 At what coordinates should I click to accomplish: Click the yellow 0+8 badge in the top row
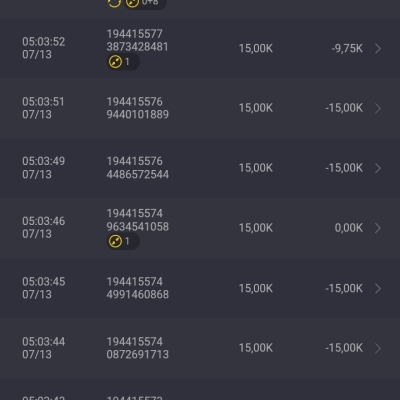pyautogui.click(x=145, y=3)
